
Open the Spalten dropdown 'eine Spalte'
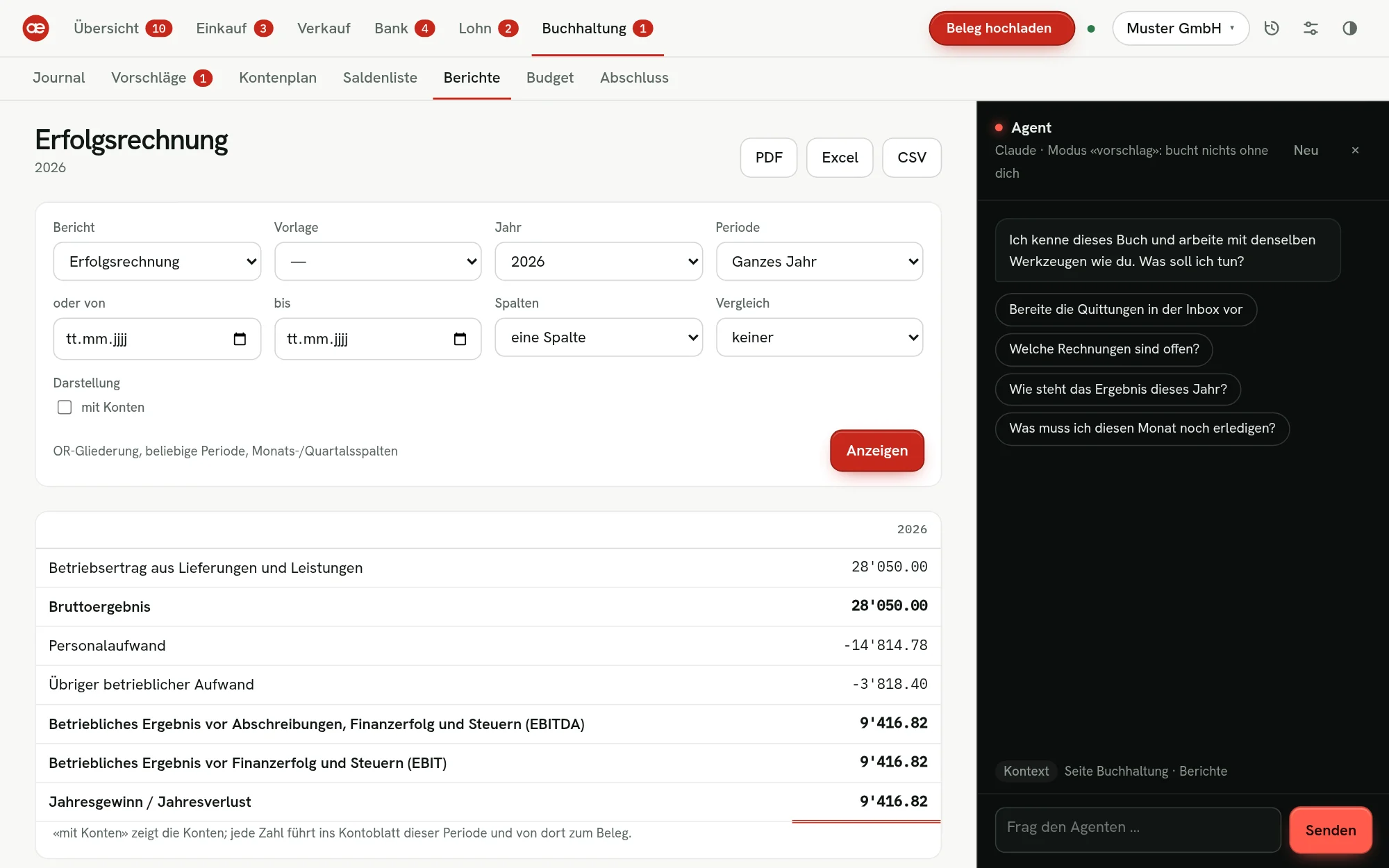pos(599,337)
